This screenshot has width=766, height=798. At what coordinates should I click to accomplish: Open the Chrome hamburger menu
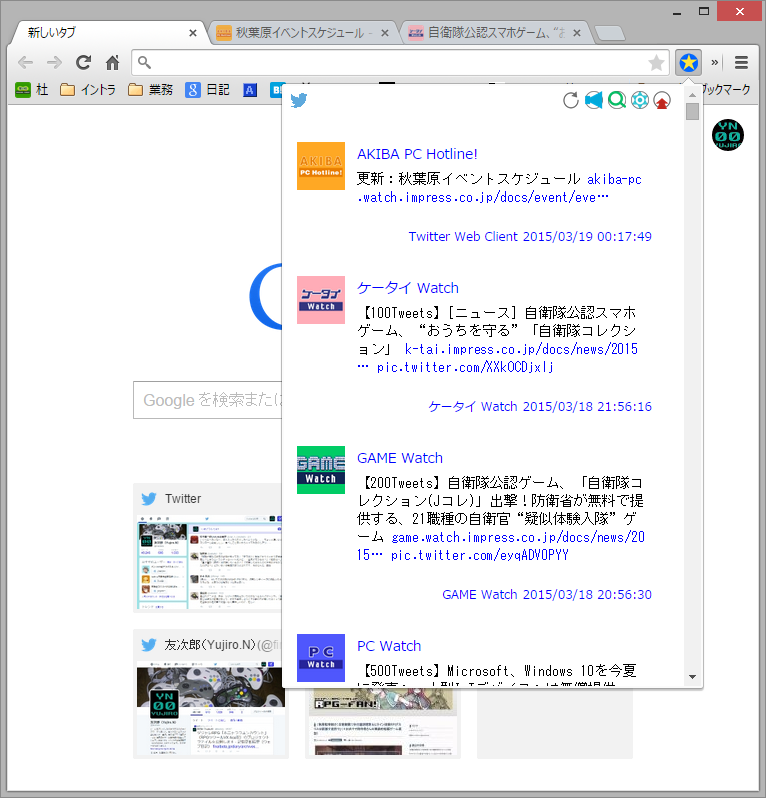tap(741, 63)
